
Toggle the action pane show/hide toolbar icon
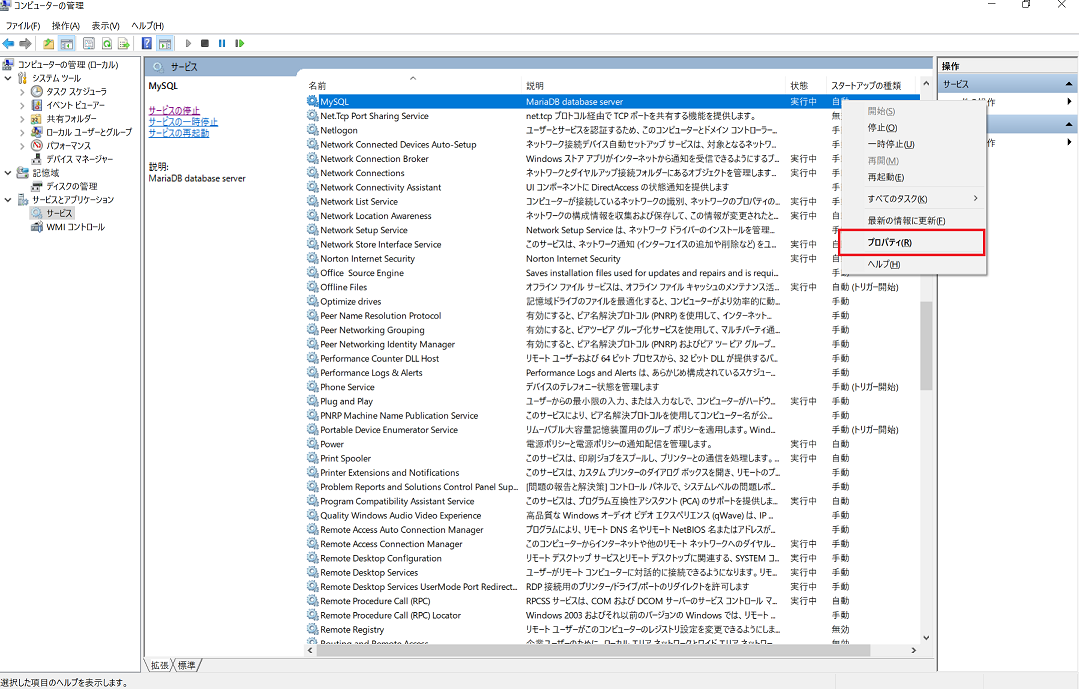[x=165, y=43]
